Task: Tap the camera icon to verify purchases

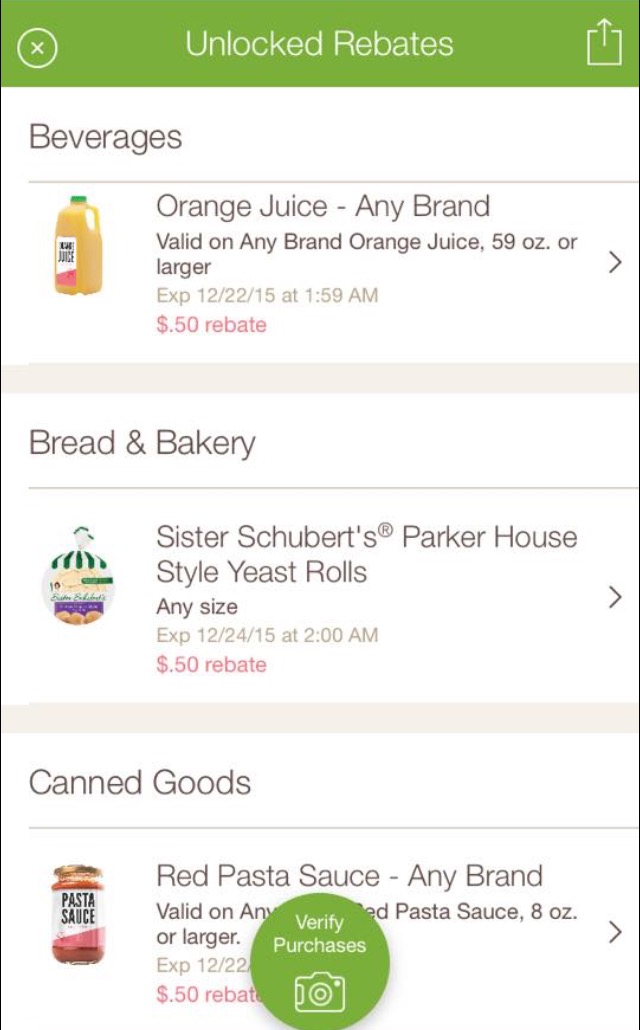Action: (319, 990)
